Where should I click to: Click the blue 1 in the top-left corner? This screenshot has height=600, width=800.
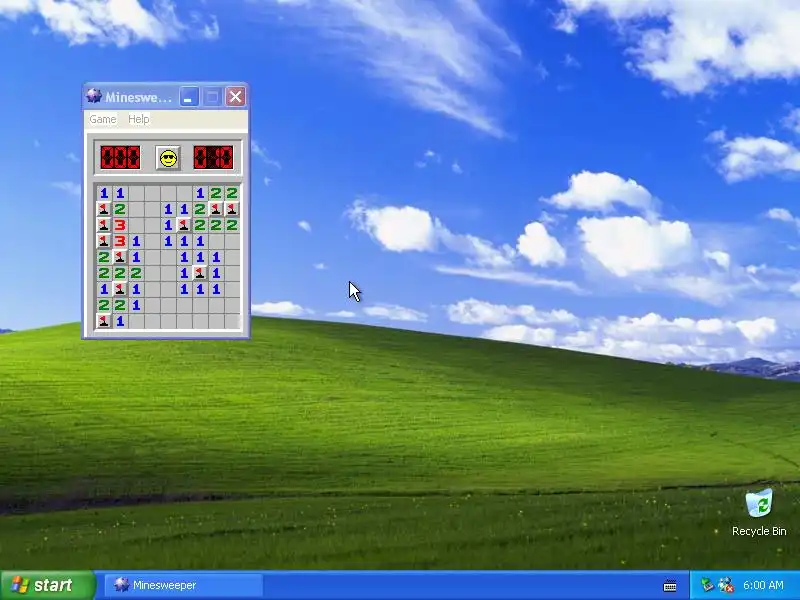(x=104, y=193)
